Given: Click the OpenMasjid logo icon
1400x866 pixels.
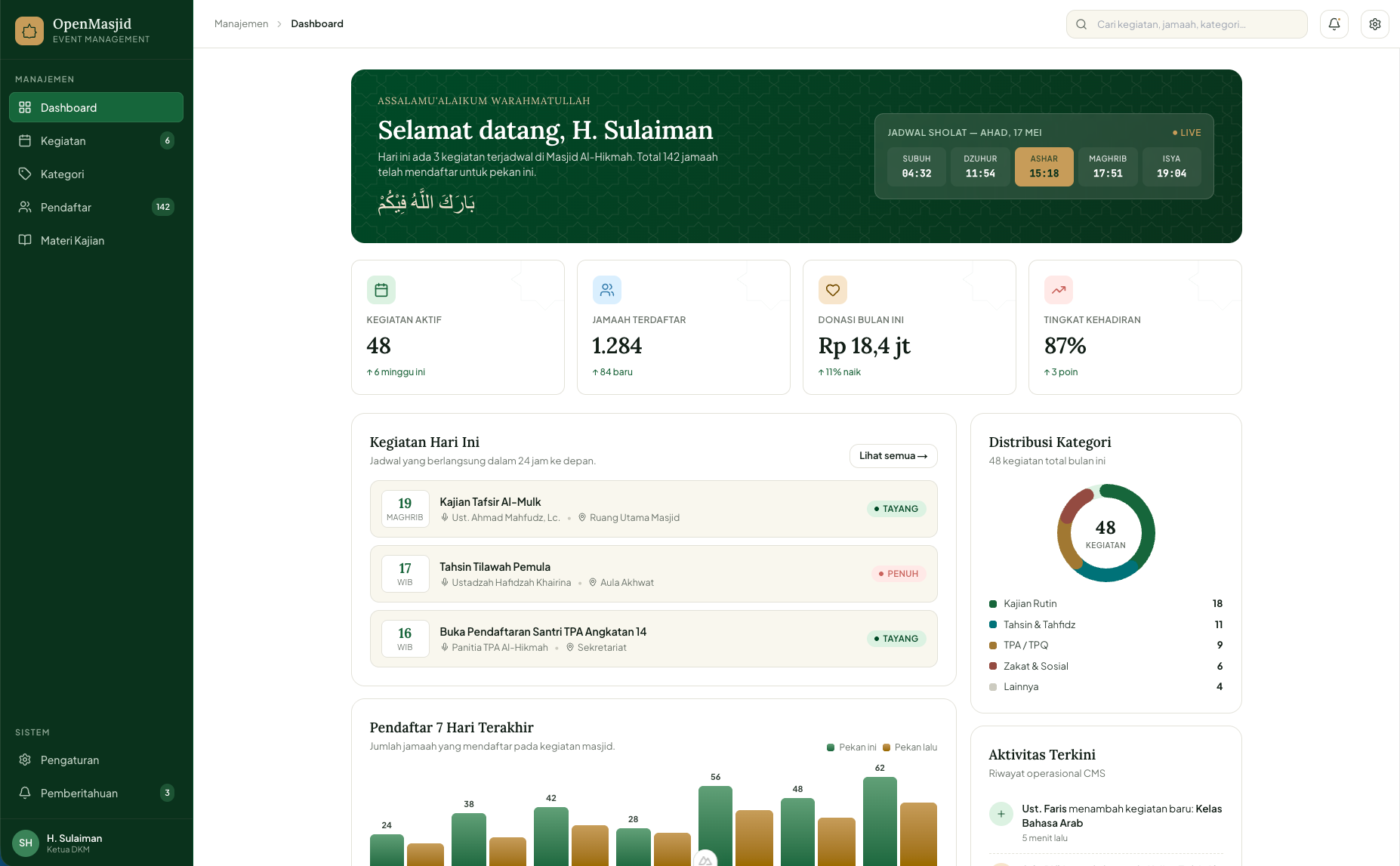Looking at the screenshot, I should 29,31.
